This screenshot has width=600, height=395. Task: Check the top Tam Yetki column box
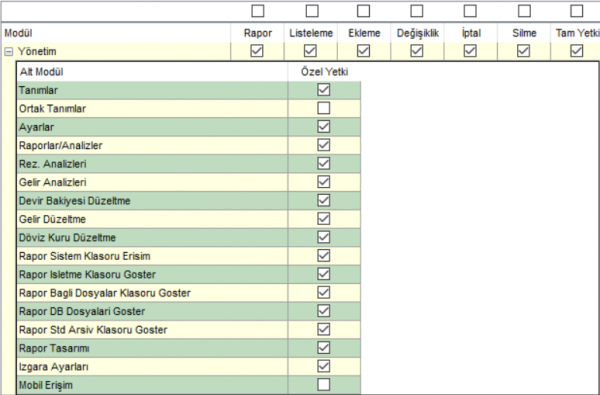(x=577, y=11)
